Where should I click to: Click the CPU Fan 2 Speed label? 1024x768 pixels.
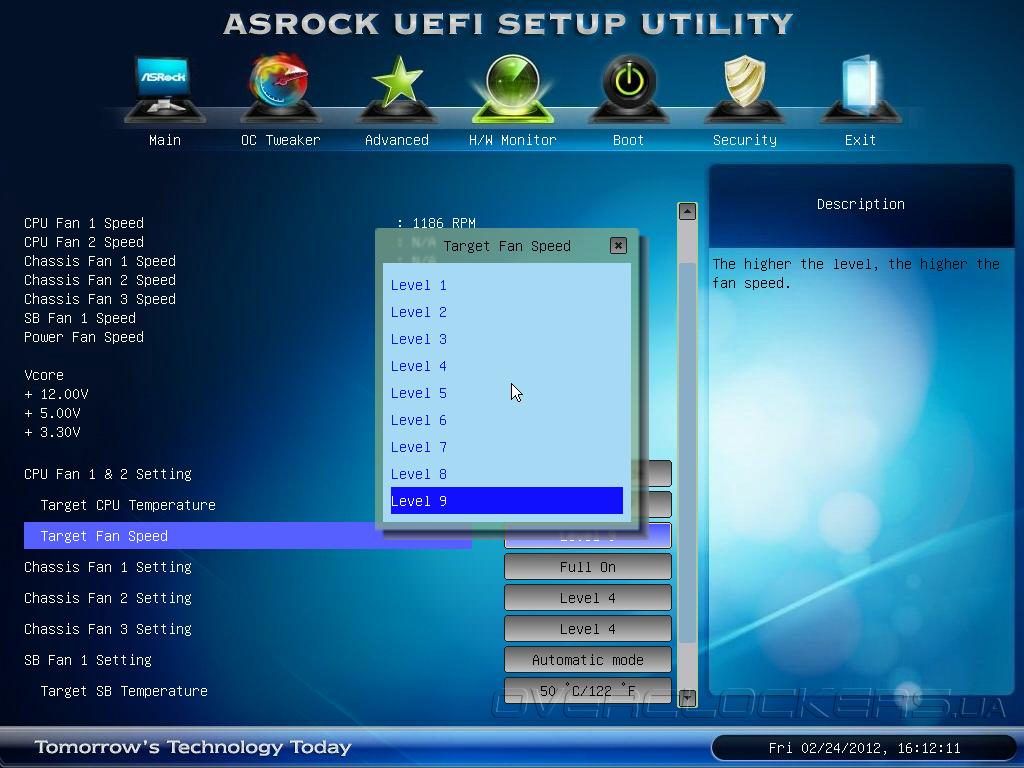point(84,242)
